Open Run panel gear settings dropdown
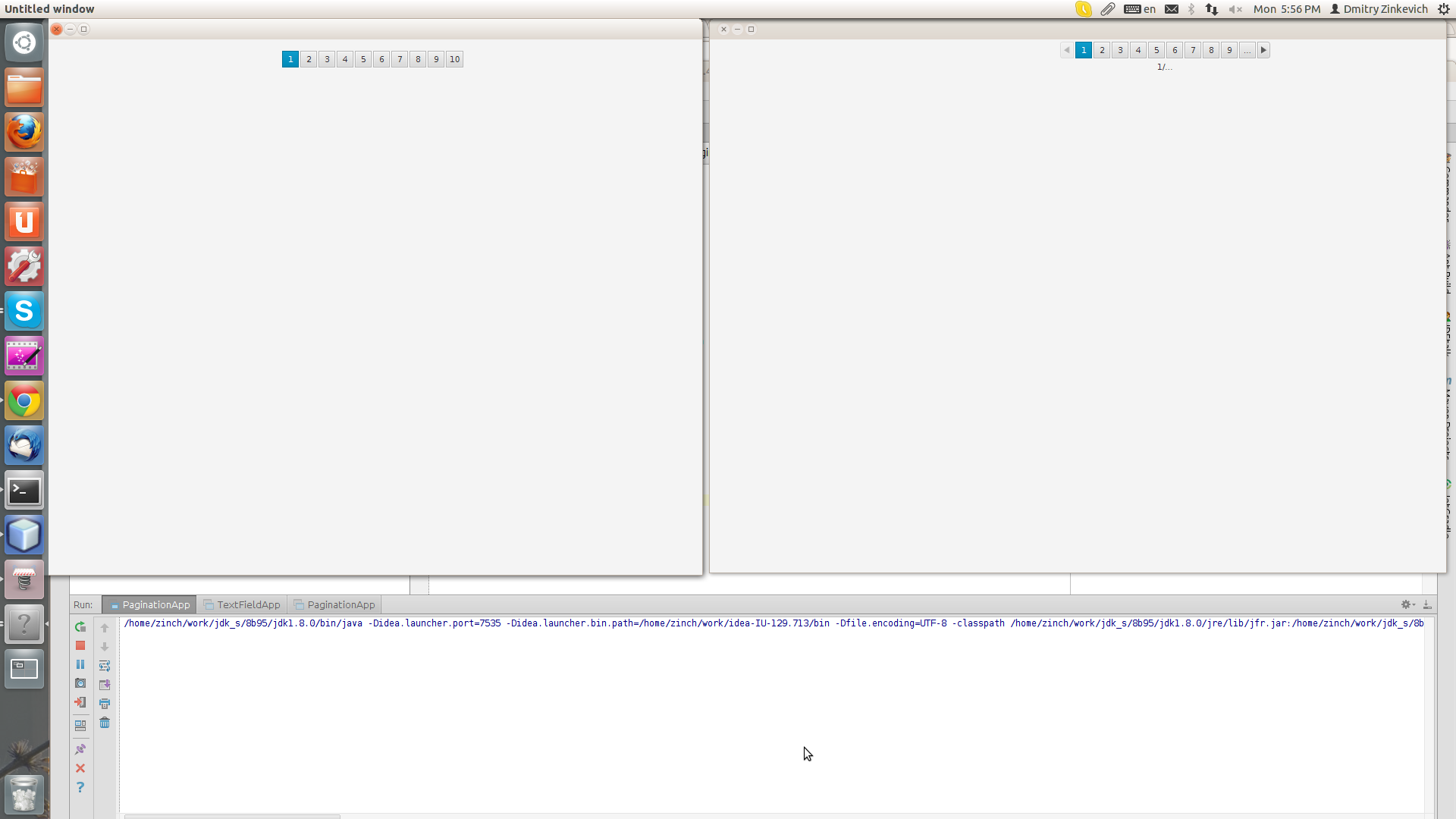The height and width of the screenshot is (819, 1456). (1407, 604)
